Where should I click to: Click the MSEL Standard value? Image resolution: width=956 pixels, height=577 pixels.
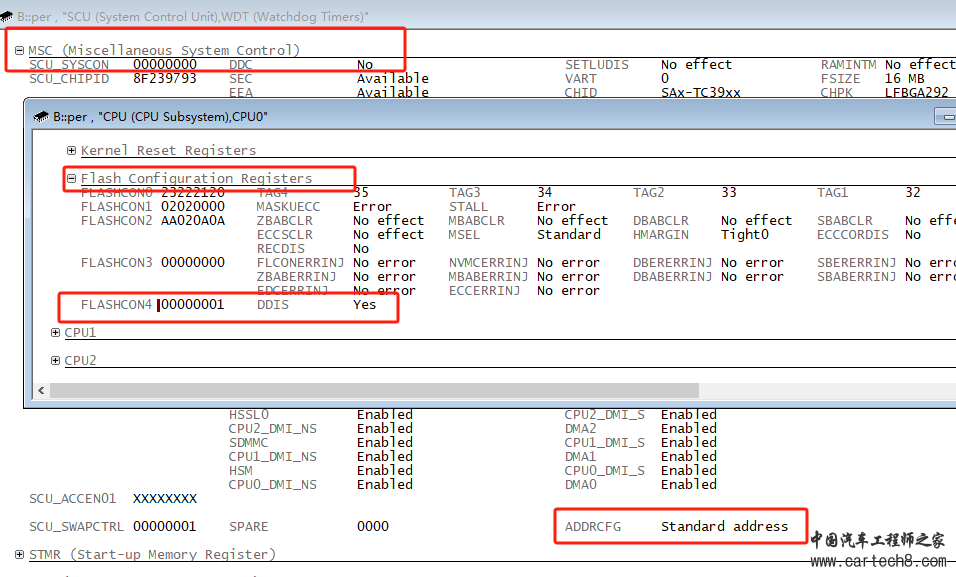(x=569, y=234)
